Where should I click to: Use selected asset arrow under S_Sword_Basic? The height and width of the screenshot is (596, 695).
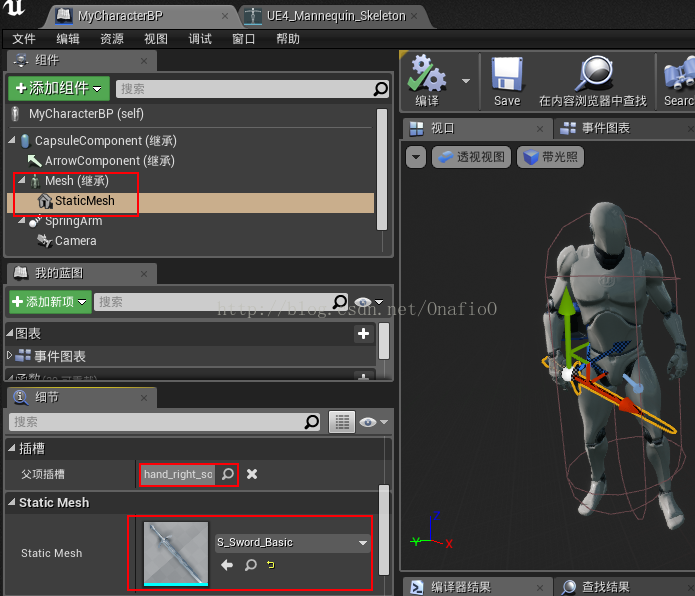[227, 565]
